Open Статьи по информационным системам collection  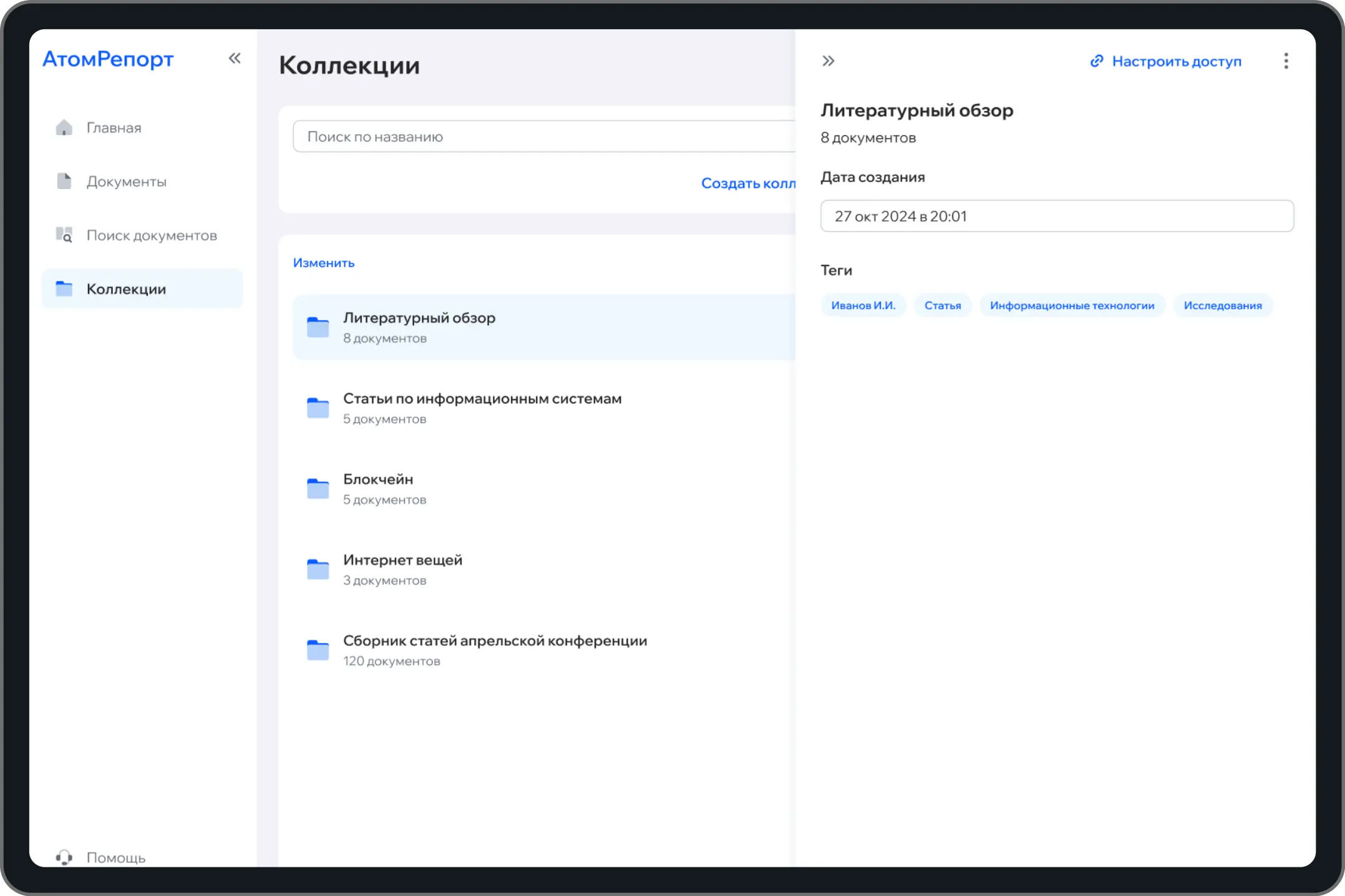[x=482, y=399]
